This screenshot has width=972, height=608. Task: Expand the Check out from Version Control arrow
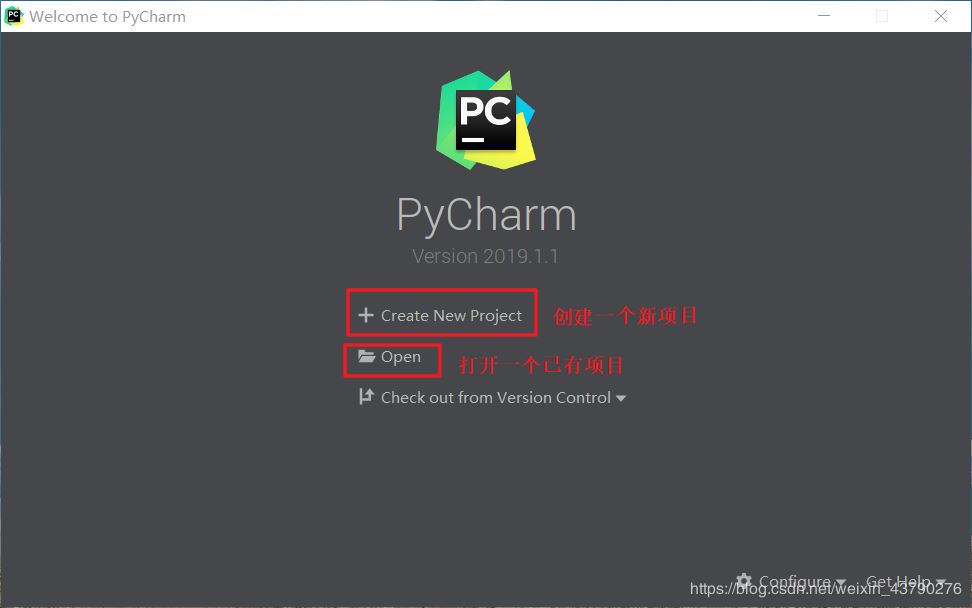(621, 399)
